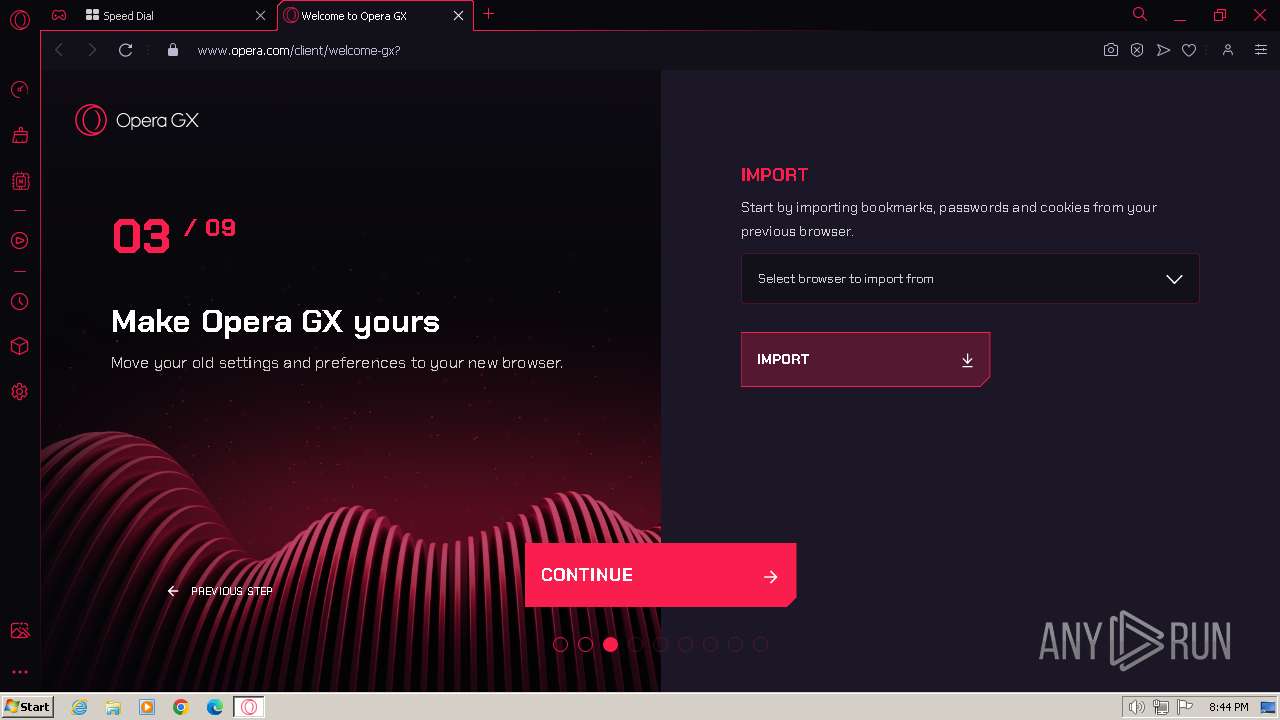Viewport: 1280px width, 720px height.
Task: Click the address bar URL field
Action: coord(640,50)
